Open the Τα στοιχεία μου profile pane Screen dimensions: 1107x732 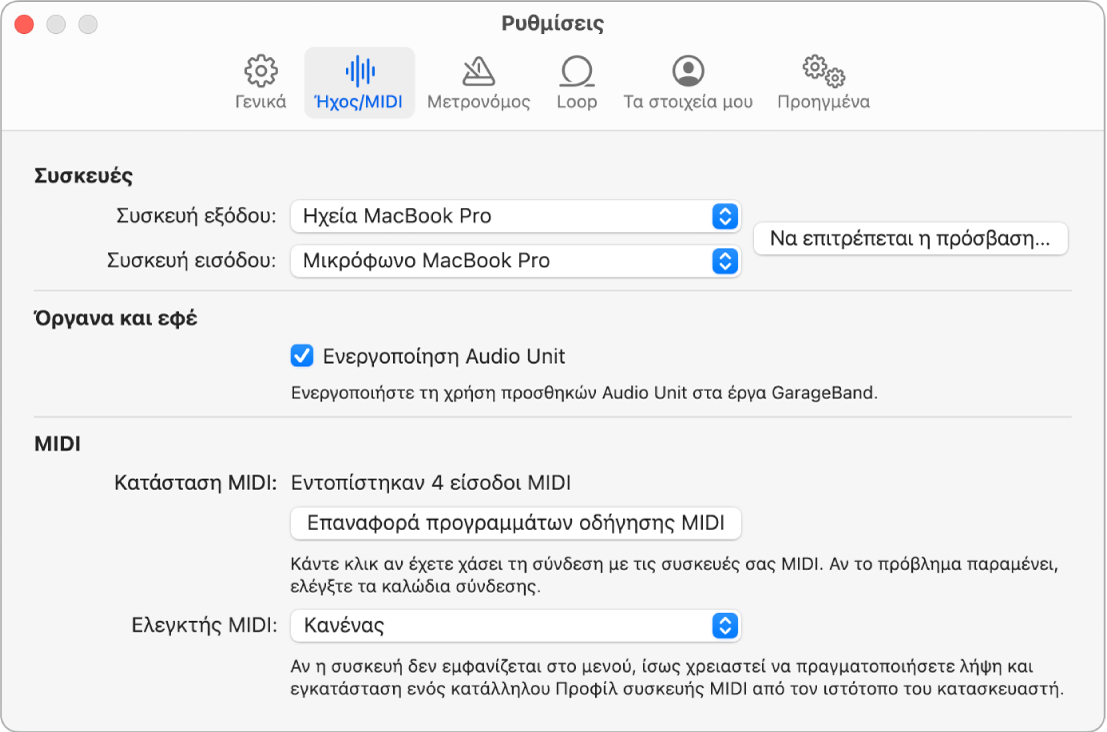pyautogui.click(x=691, y=82)
